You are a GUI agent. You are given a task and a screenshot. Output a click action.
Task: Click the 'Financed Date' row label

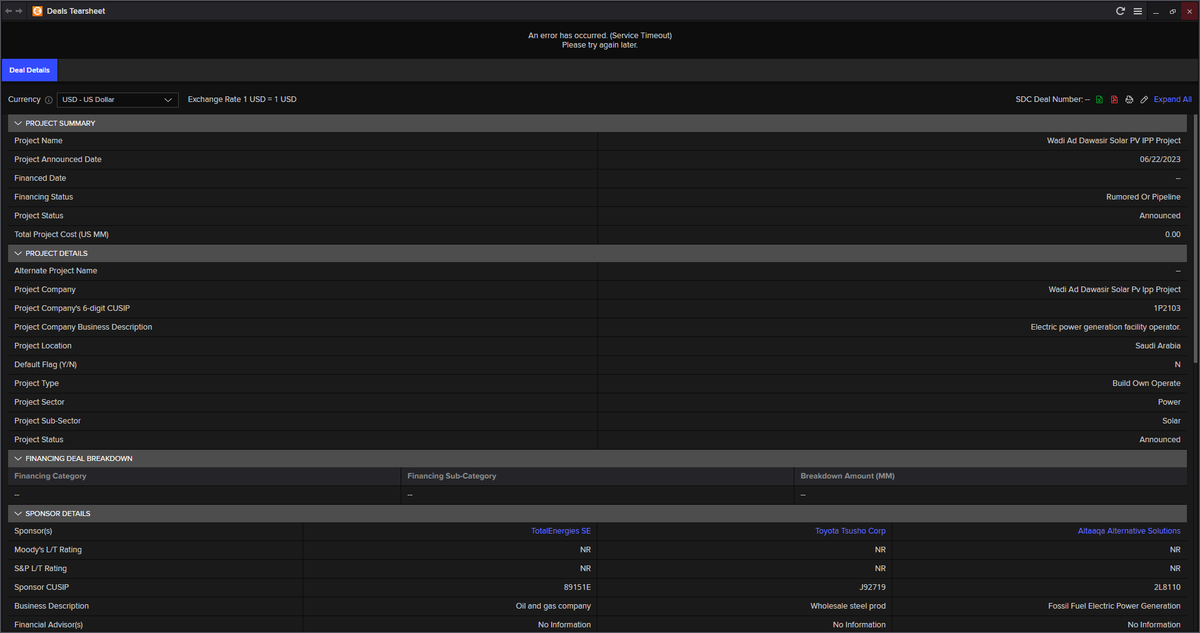[x=40, y=178]
